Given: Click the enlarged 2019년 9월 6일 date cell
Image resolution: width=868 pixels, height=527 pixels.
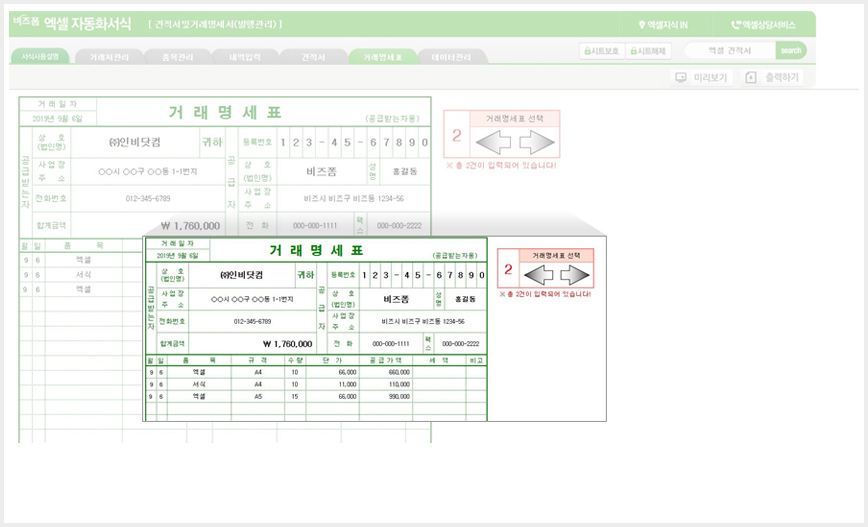Looking at the screenshot, I should (177, 256).
